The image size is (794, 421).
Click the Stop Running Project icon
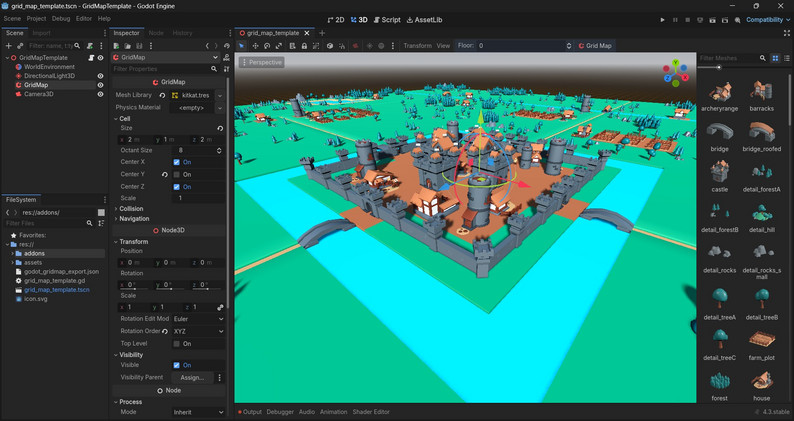point(687,20)
